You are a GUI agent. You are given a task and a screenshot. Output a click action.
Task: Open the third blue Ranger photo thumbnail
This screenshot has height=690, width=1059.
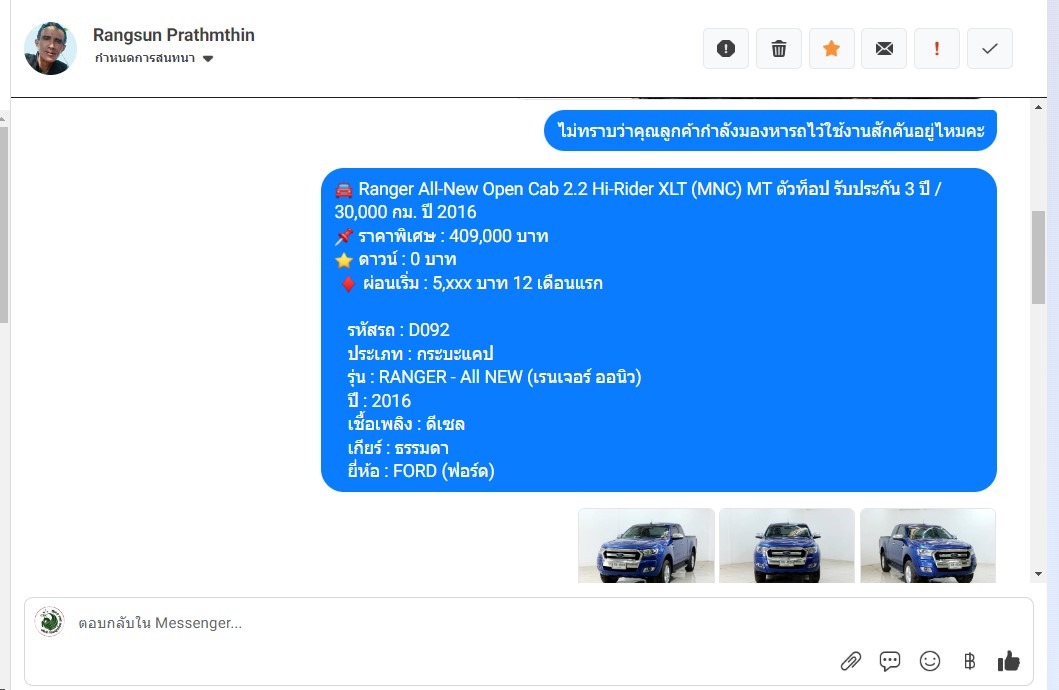[928, 546]
